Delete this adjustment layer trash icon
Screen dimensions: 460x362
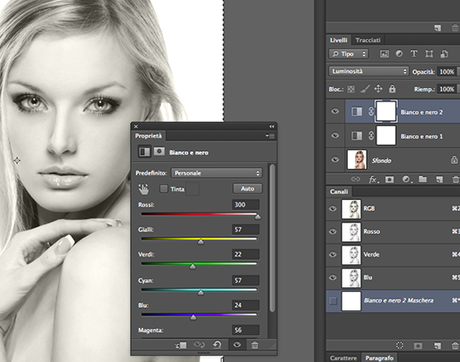[255, 345]
